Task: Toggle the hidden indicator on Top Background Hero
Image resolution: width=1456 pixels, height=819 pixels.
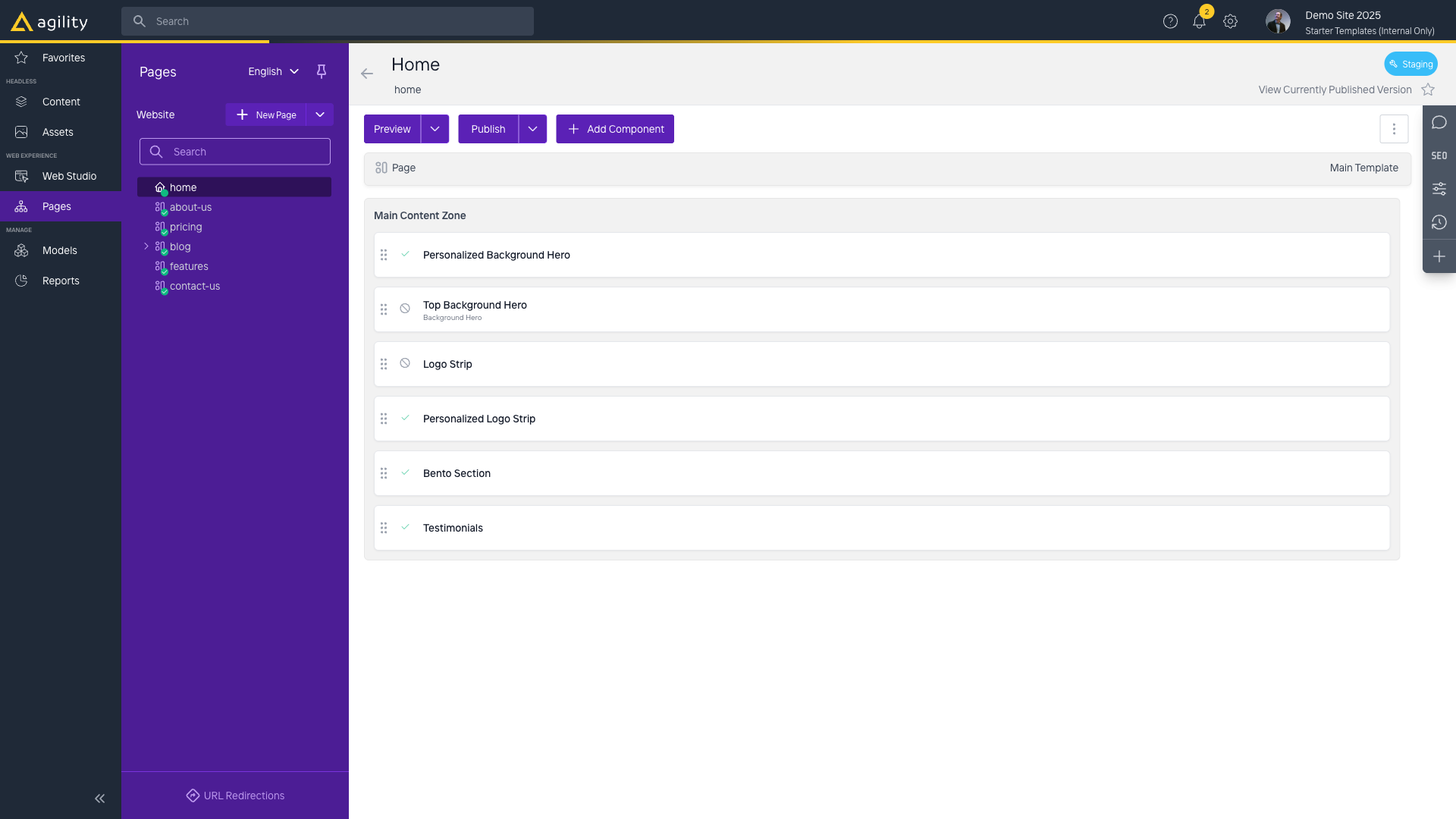Action: (405, 309)
